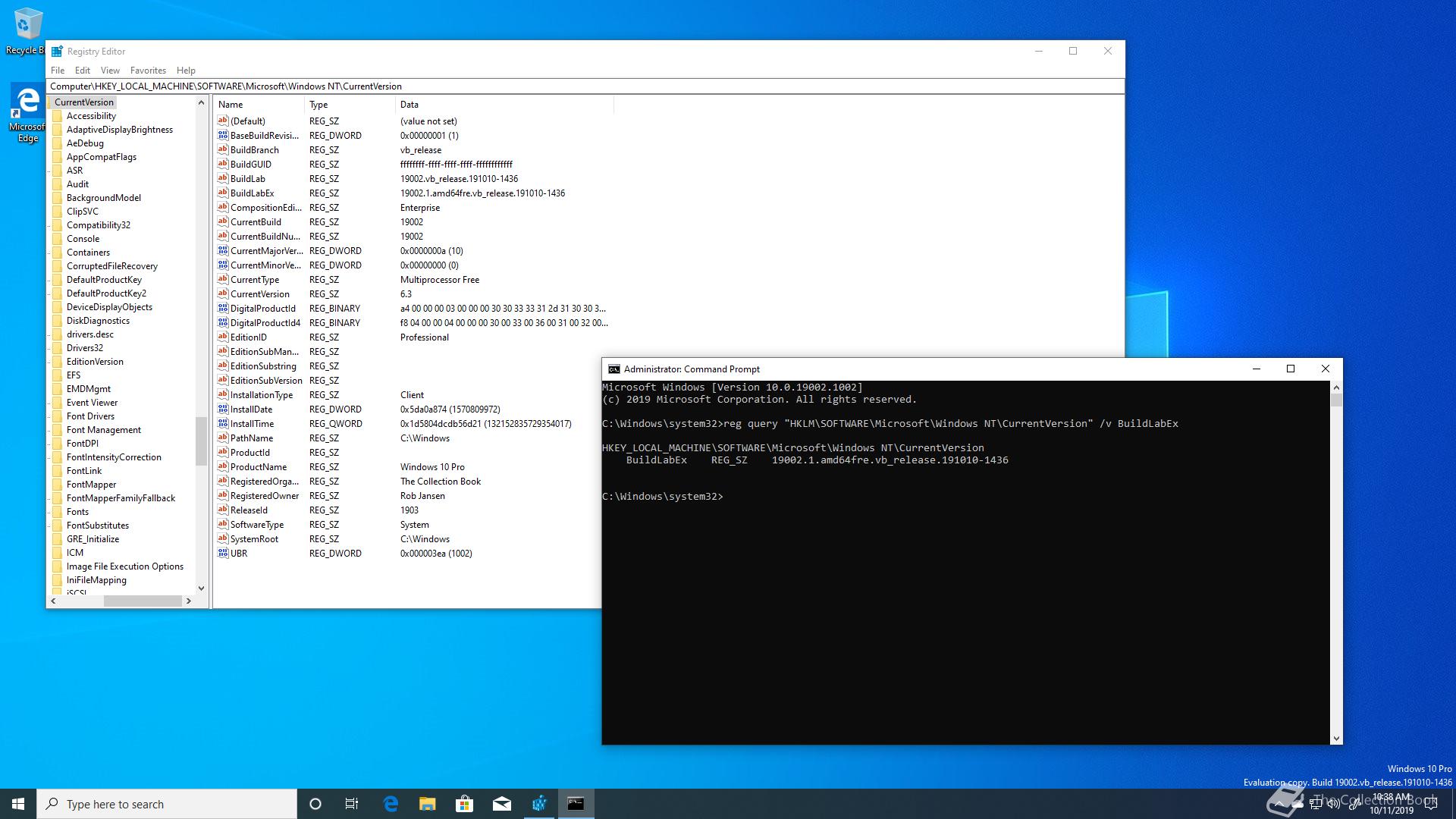Select the AppCompatFlags registry key
1456x819 pixels.
click(x=102, y=157)
